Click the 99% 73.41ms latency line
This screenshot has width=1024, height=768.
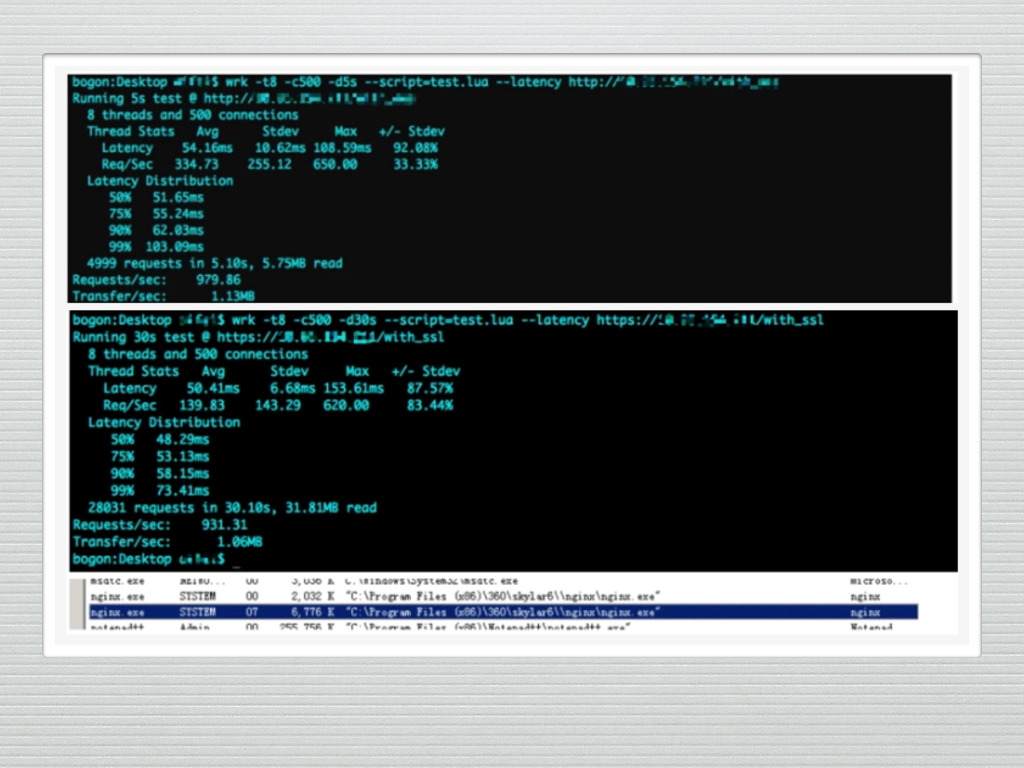(160, 490)
